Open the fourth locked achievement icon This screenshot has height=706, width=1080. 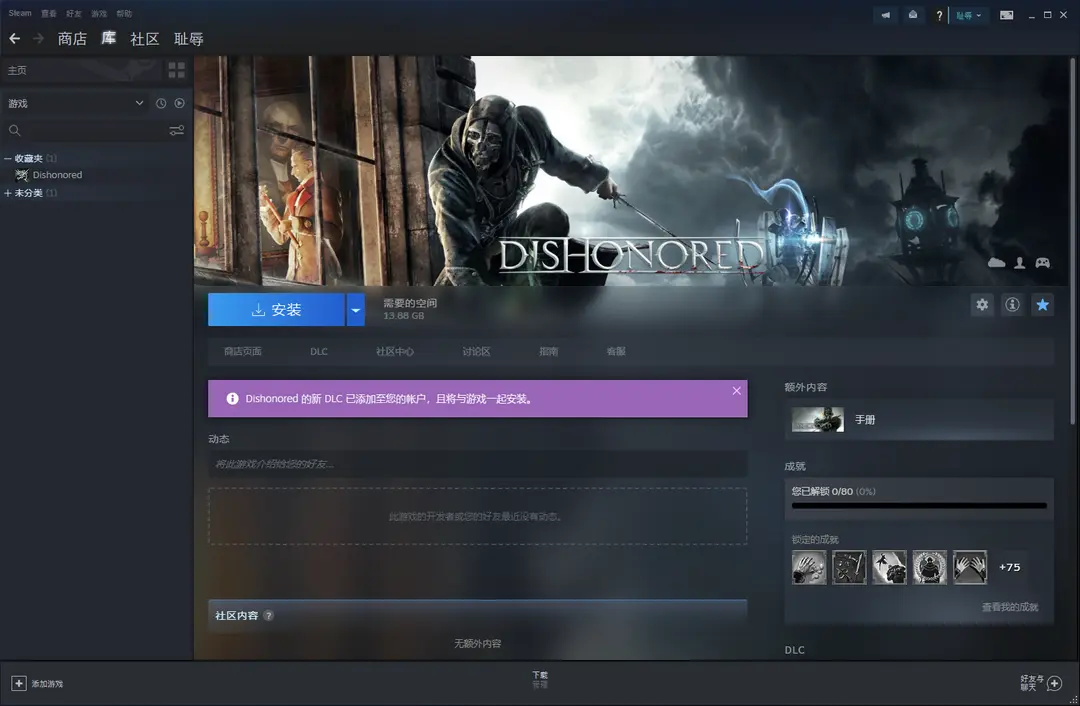pos(930,567)
